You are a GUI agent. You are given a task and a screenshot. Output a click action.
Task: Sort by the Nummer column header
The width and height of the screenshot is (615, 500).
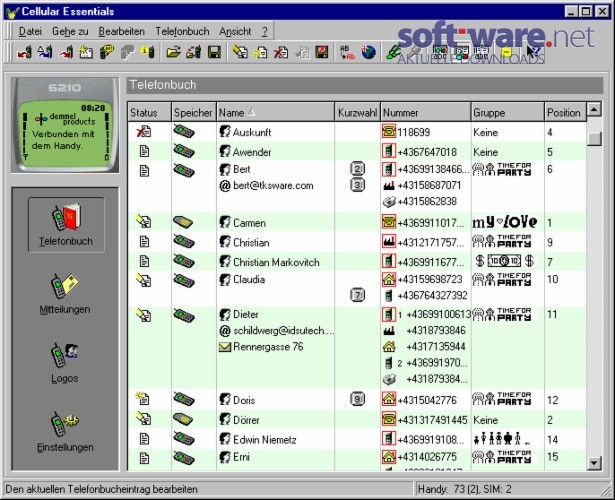click(426, 113)
